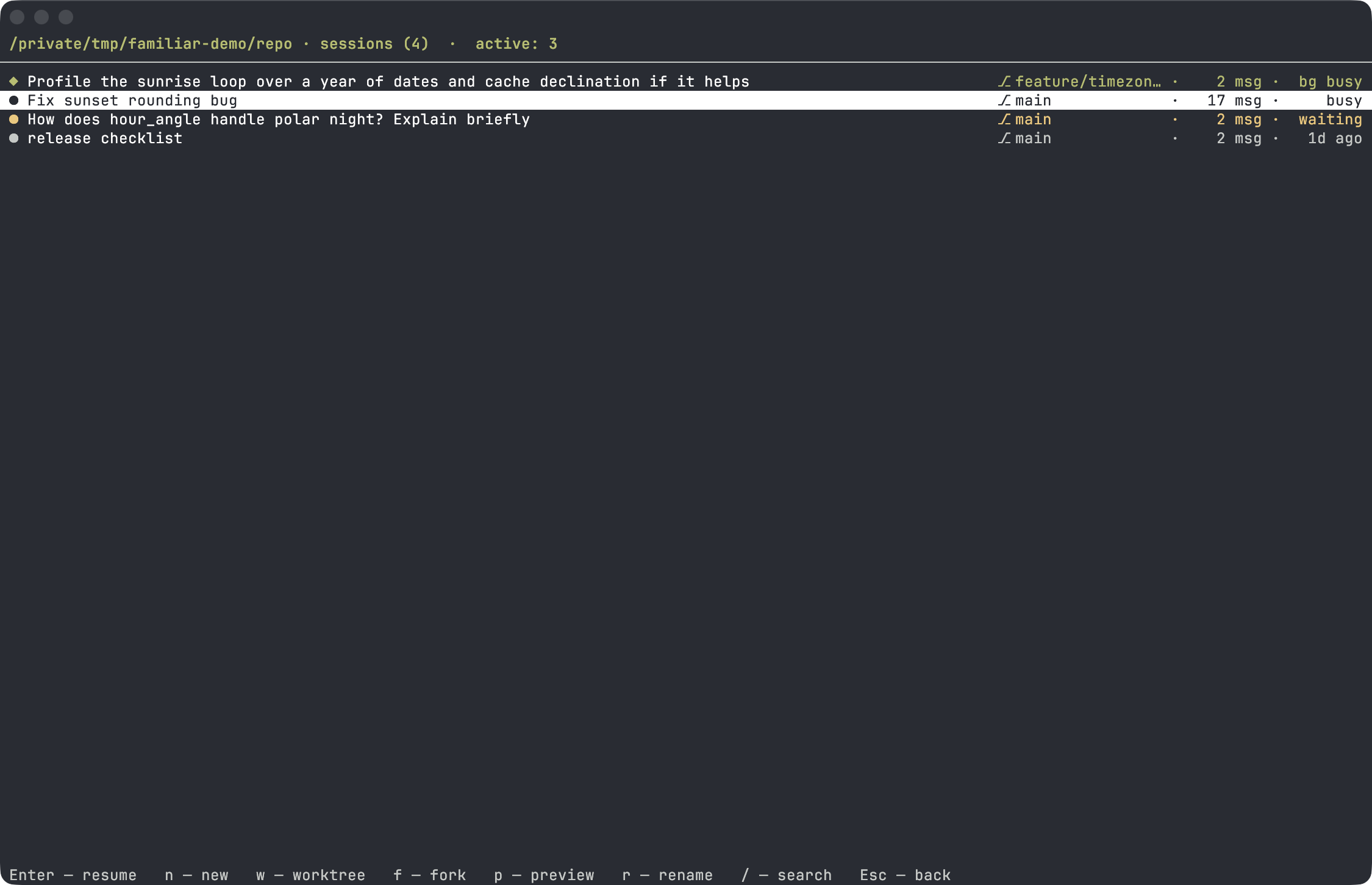Click the 'waiting' status label
This screenshot has height=885, width=1372.
pos(1331,119)
